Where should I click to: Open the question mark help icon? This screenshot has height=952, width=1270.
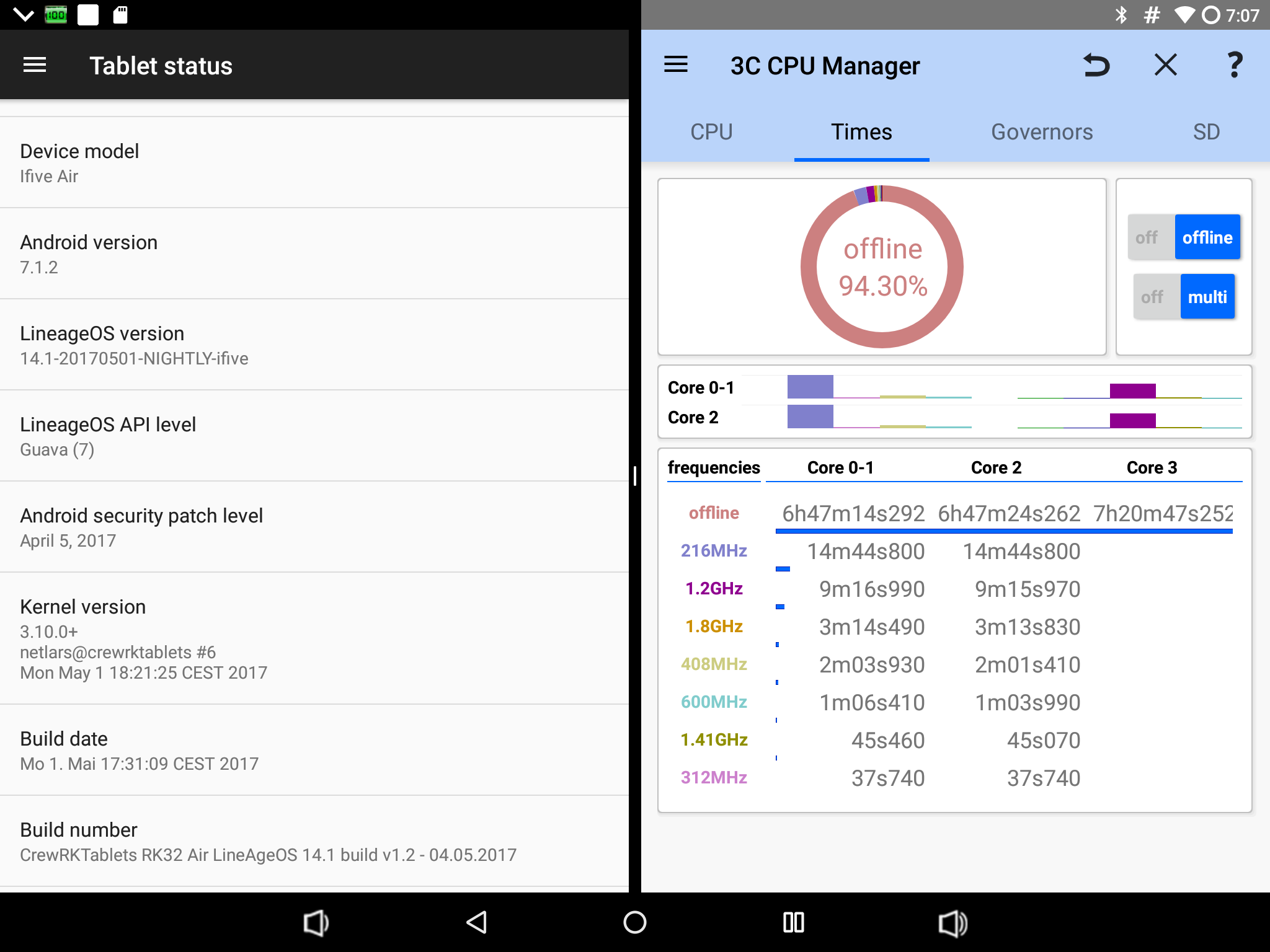(1235, 65)
